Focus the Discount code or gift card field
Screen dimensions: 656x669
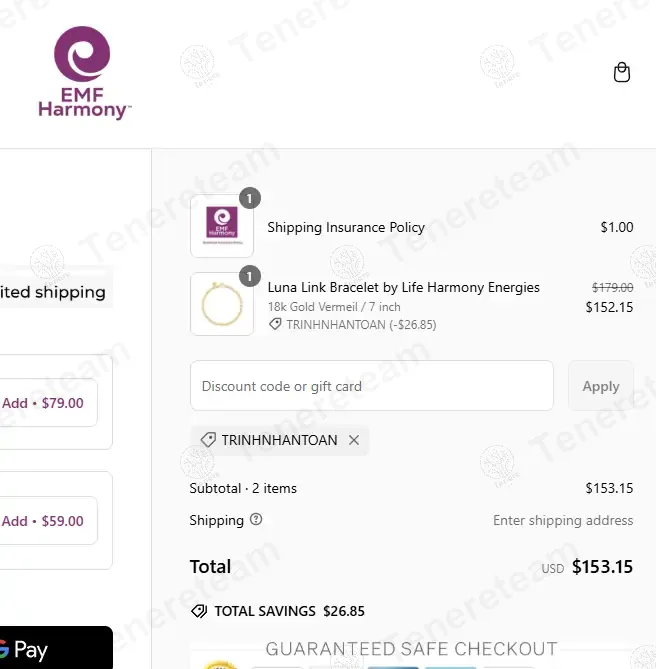[x=371, y=386]
